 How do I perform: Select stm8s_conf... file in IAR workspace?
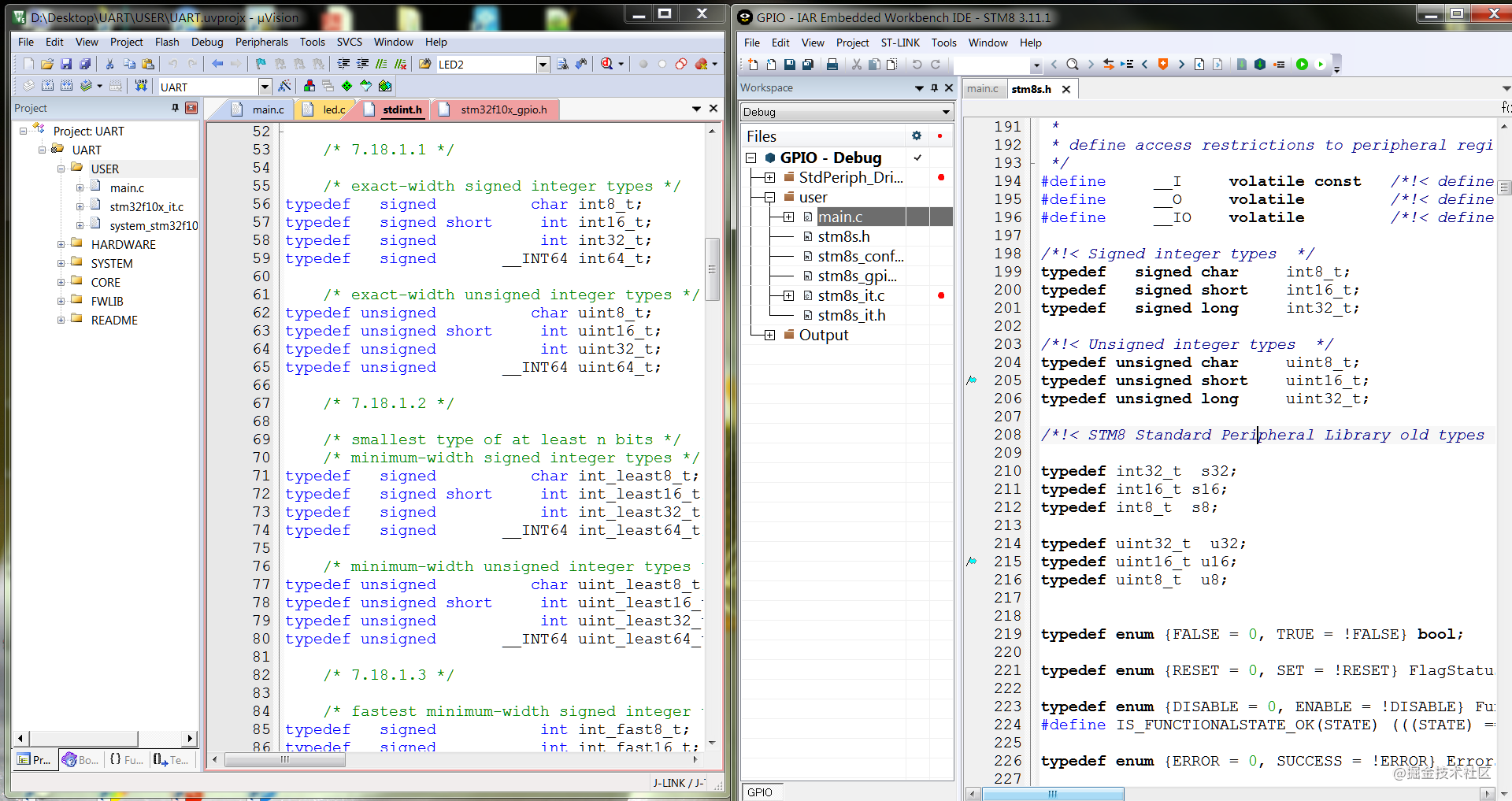[861, 256]
